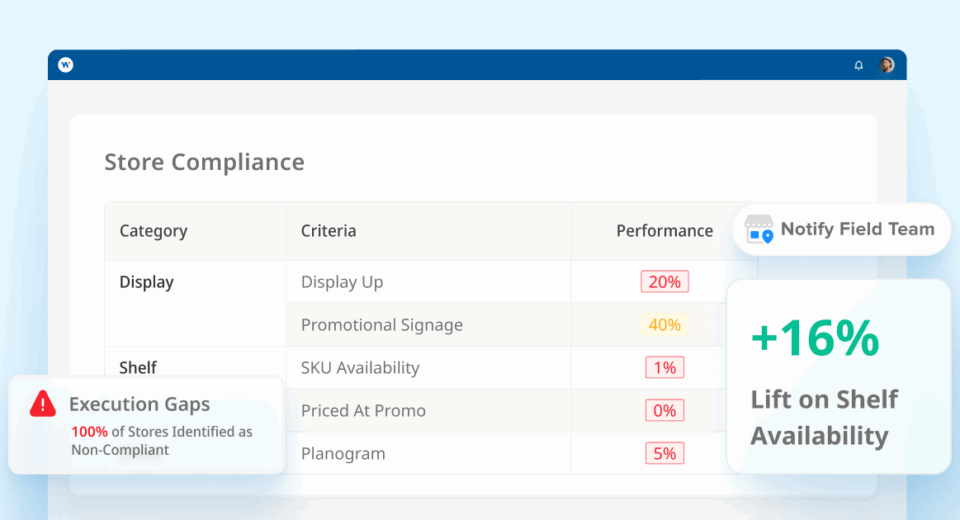Click the red Execution Gaps warning icon

tap(43, 404)
